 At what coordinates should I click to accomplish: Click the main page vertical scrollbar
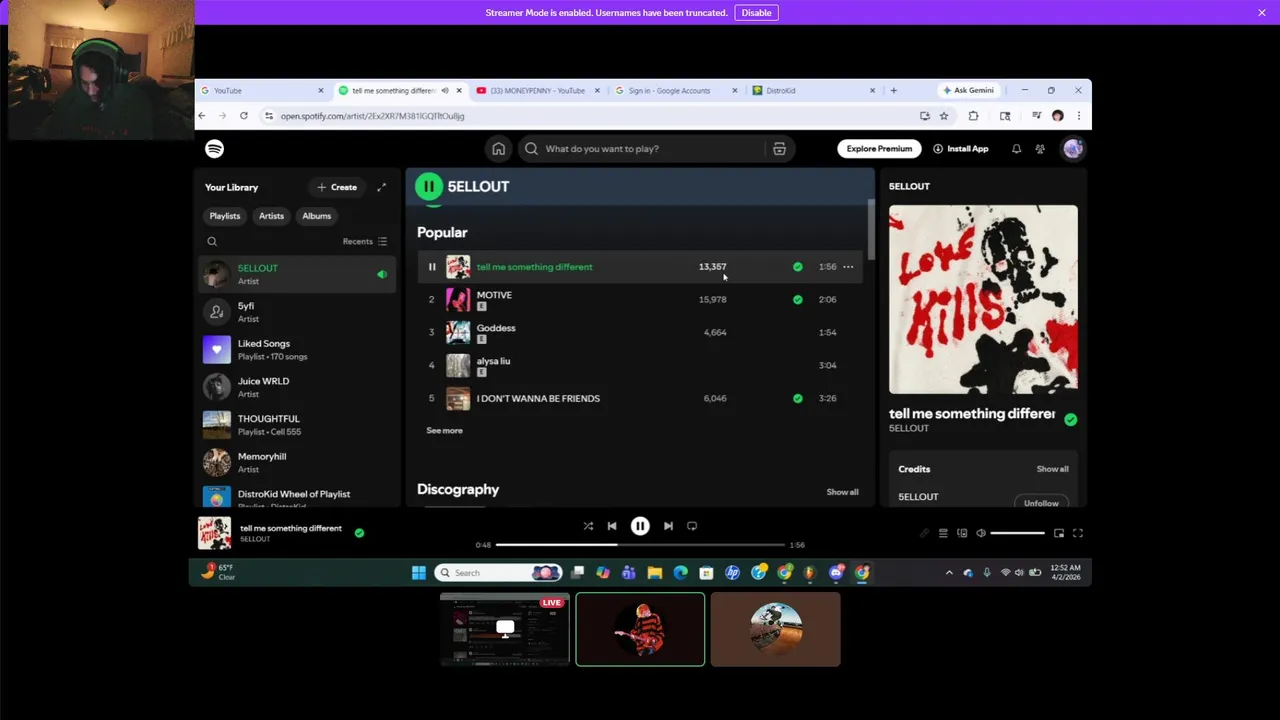tap(871, 229)
